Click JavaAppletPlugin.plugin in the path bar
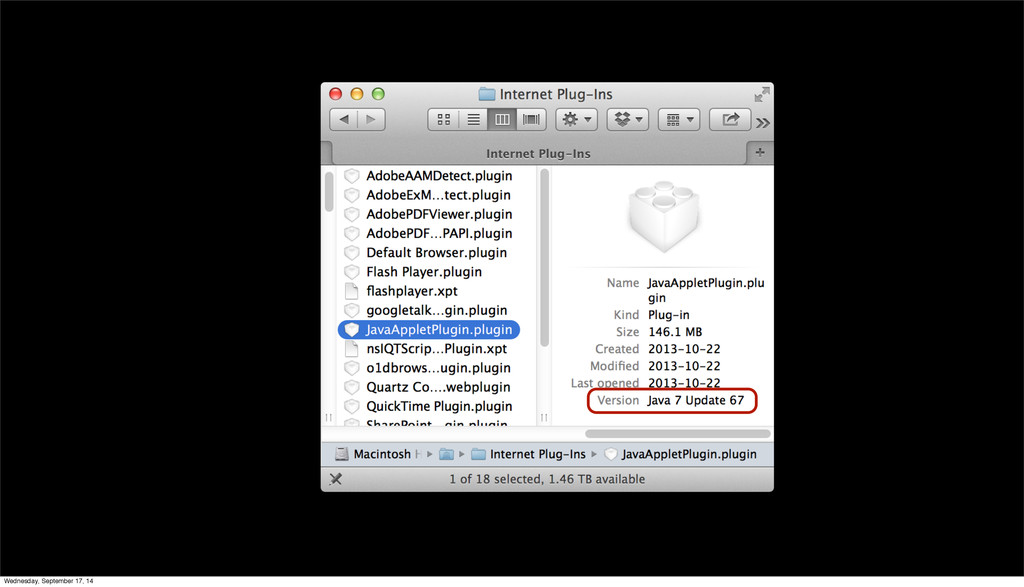 coord(680,454)
